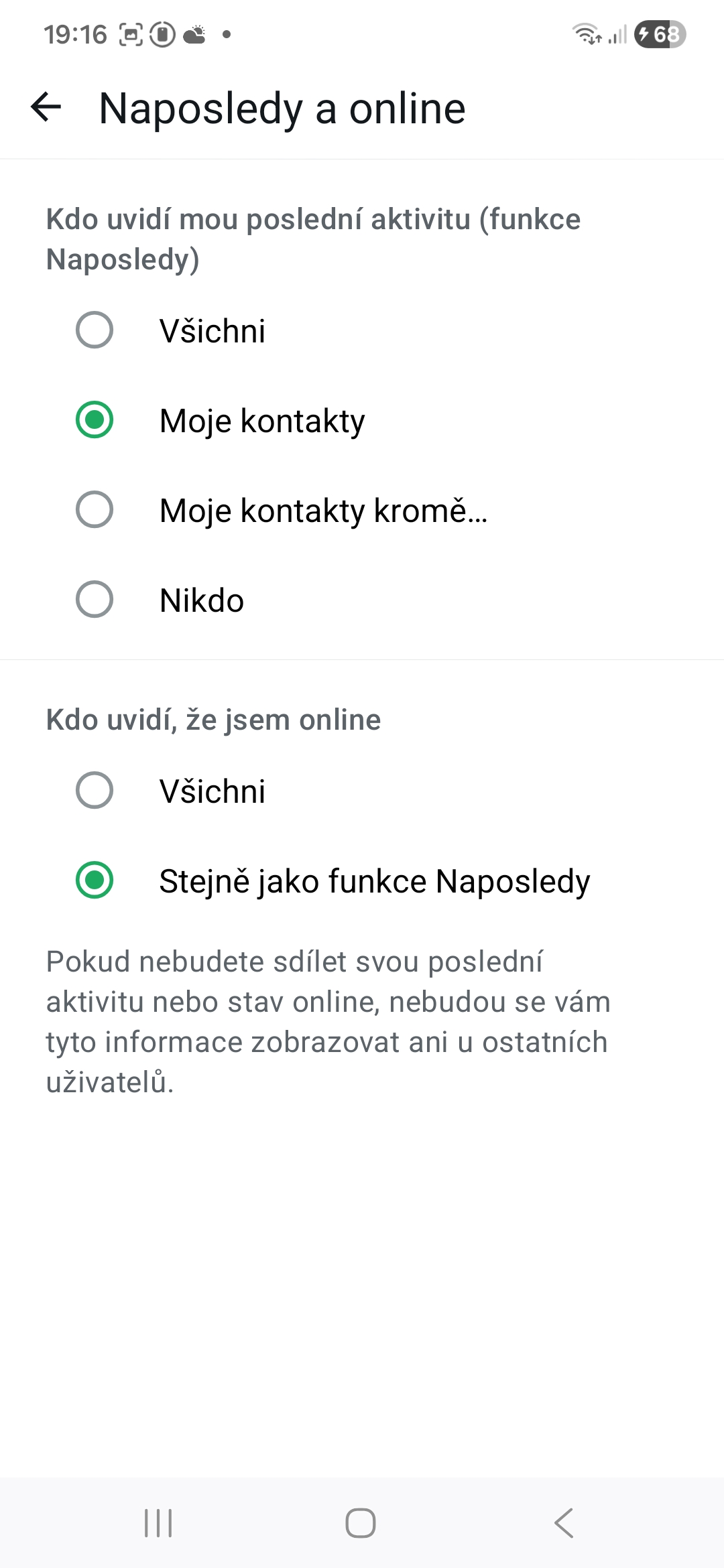Select Všichni for last seen visibility
Screen dimensions: 724x1568
(95, 330)
